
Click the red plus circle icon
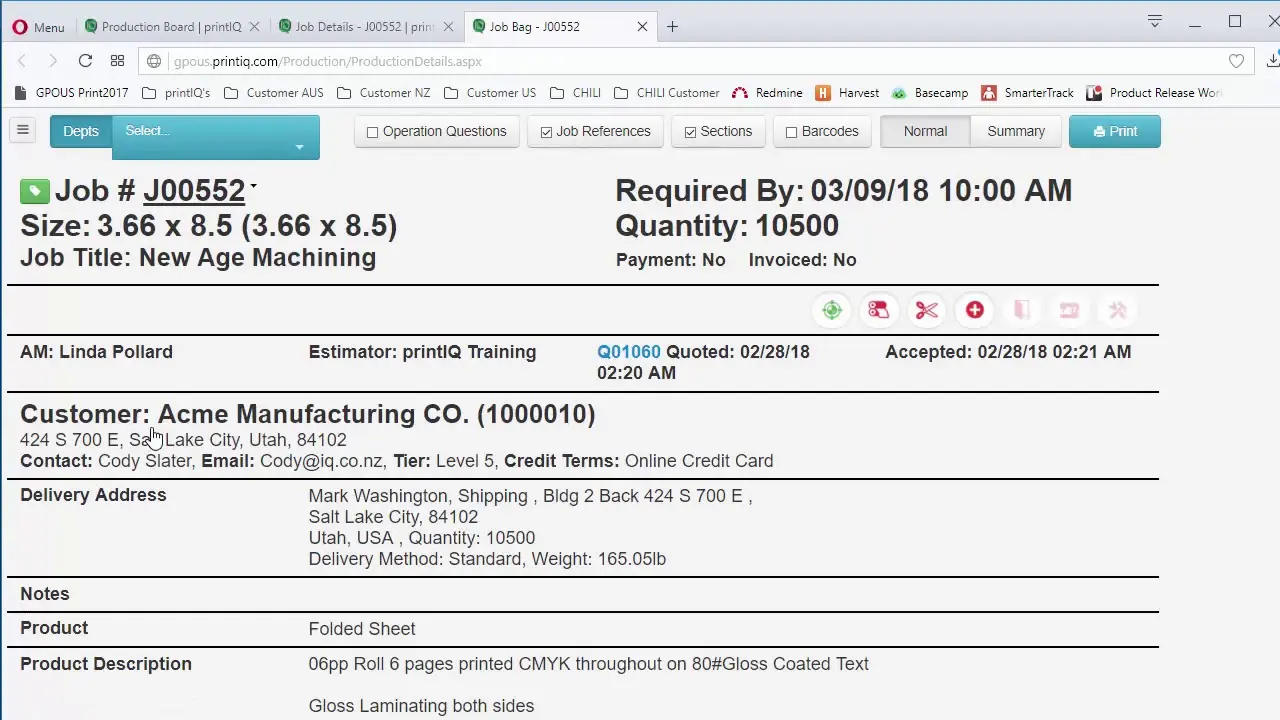(x=975, y=311)
